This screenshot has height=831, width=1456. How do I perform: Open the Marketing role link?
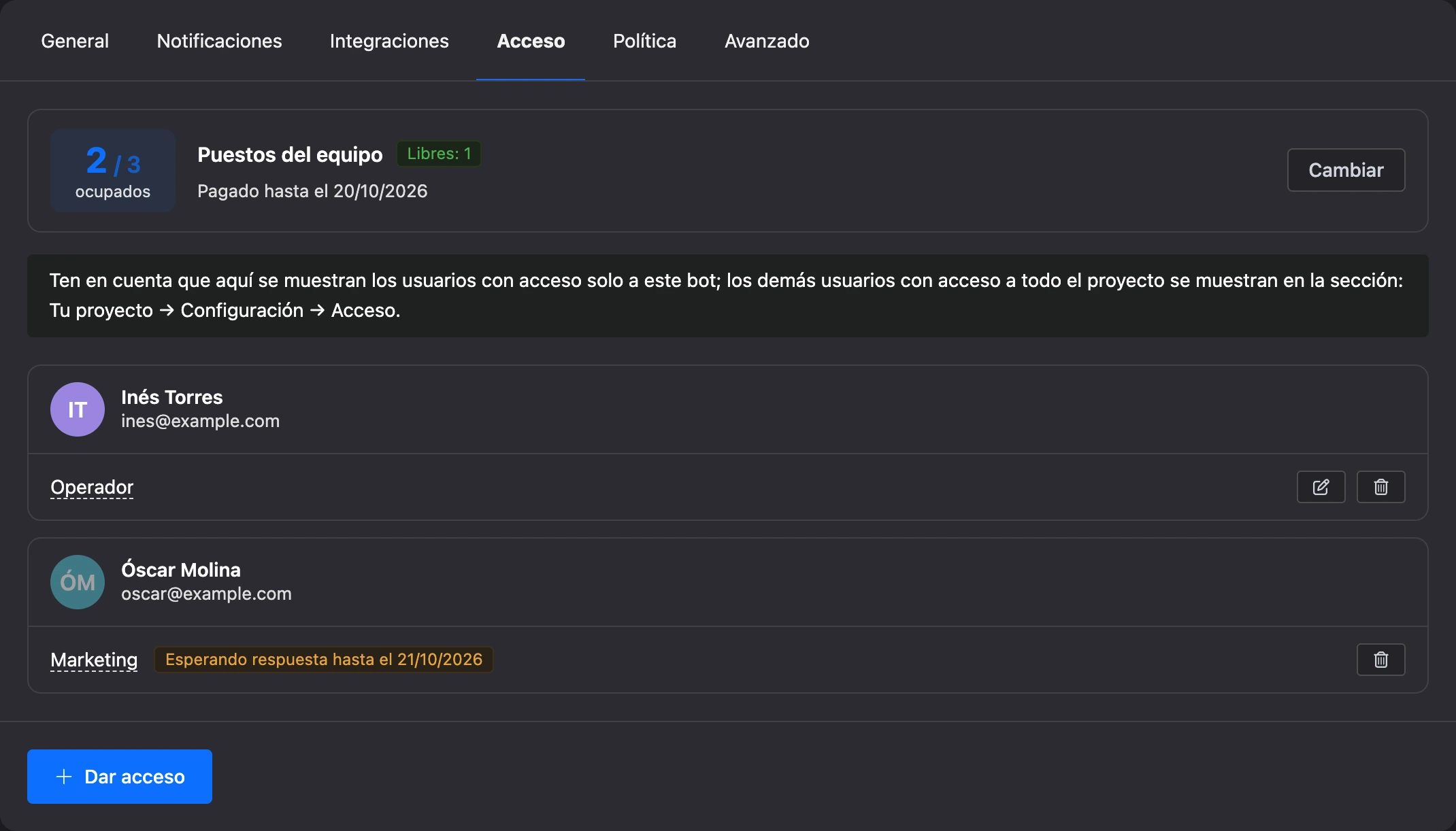[x=94, y=660]
